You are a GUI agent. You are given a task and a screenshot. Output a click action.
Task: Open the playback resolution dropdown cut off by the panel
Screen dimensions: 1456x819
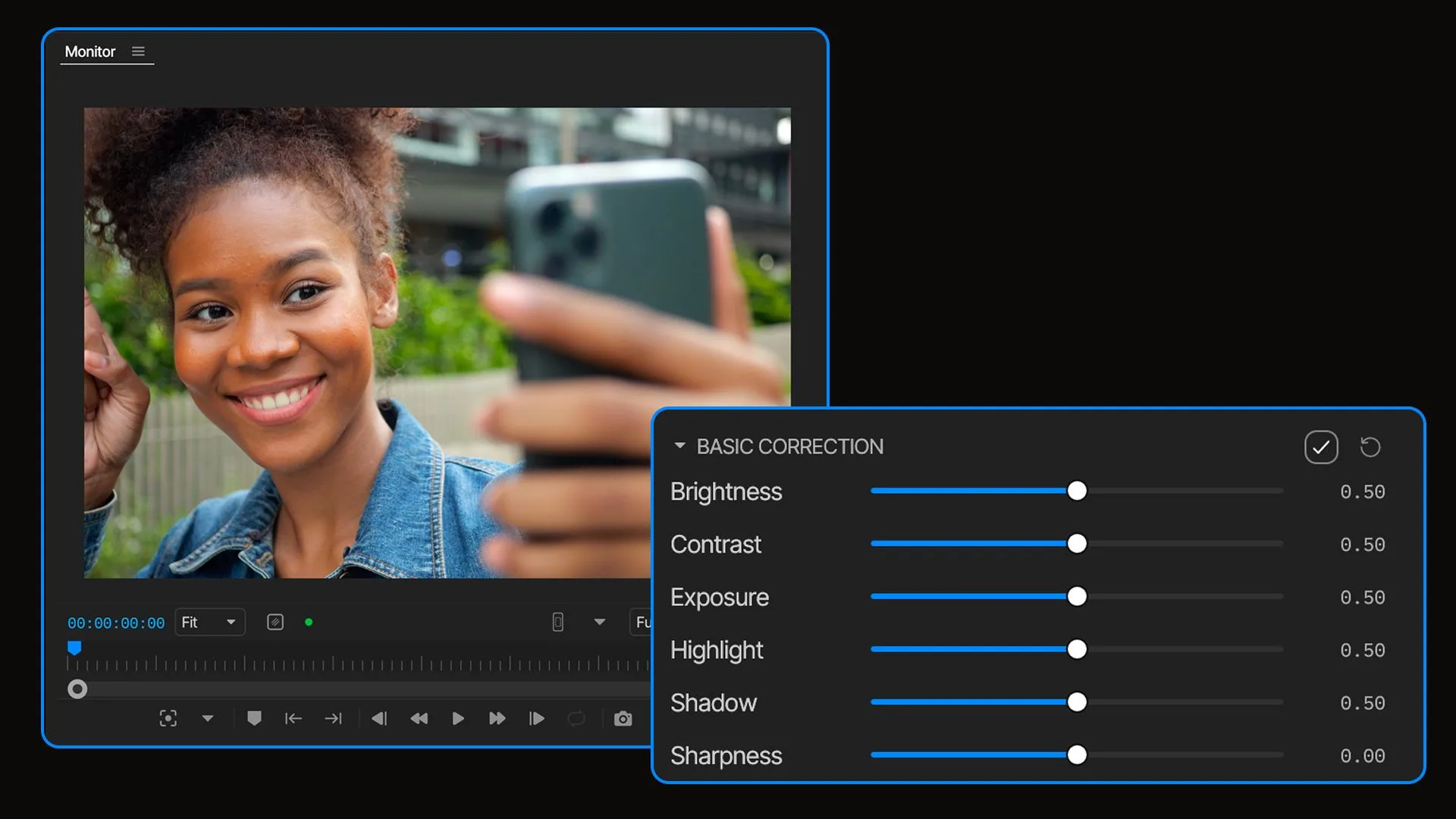point(642,622)
